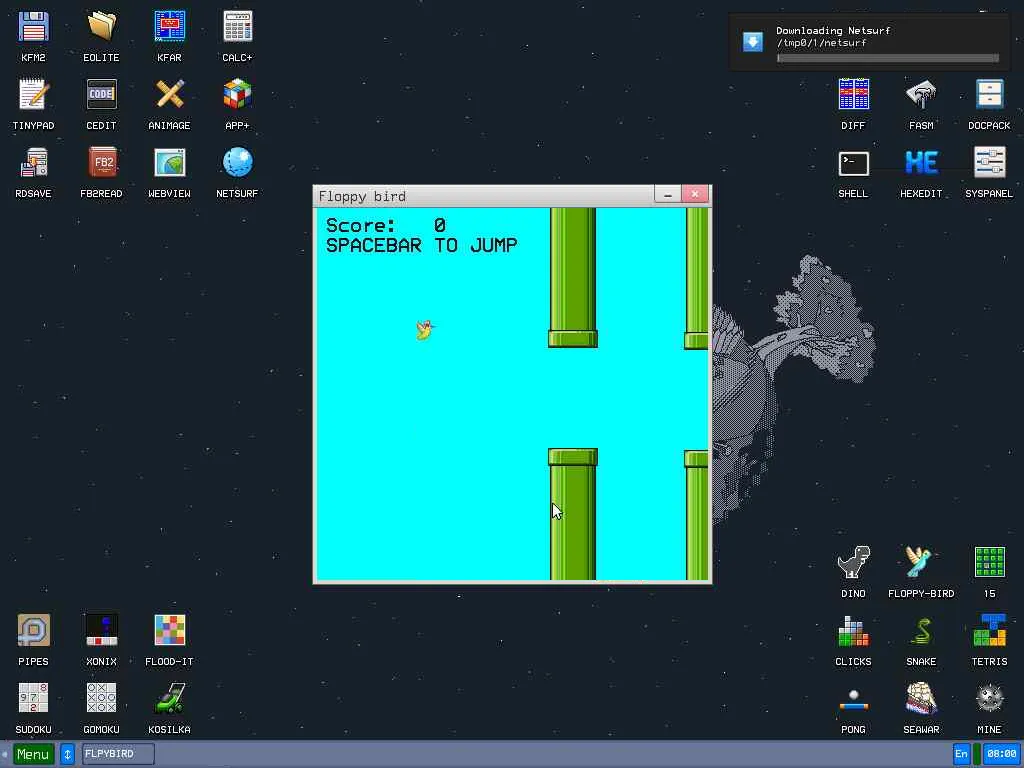Click the Floppy bird title bar

tap(484, 196)
